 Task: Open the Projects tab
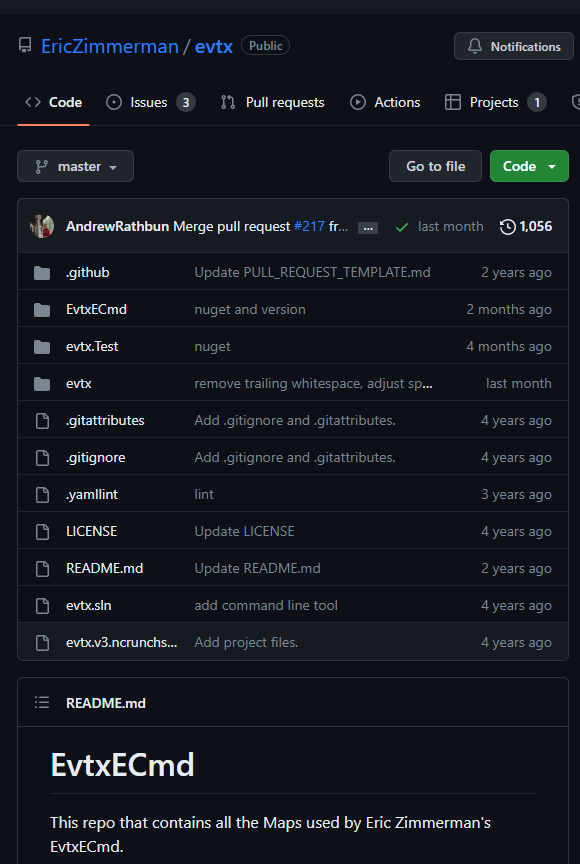click(496, 102)
